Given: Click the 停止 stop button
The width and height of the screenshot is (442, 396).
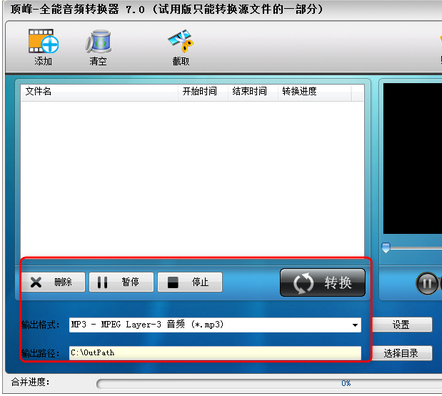Looking at the screenshot, I should (x=190, y=282).
